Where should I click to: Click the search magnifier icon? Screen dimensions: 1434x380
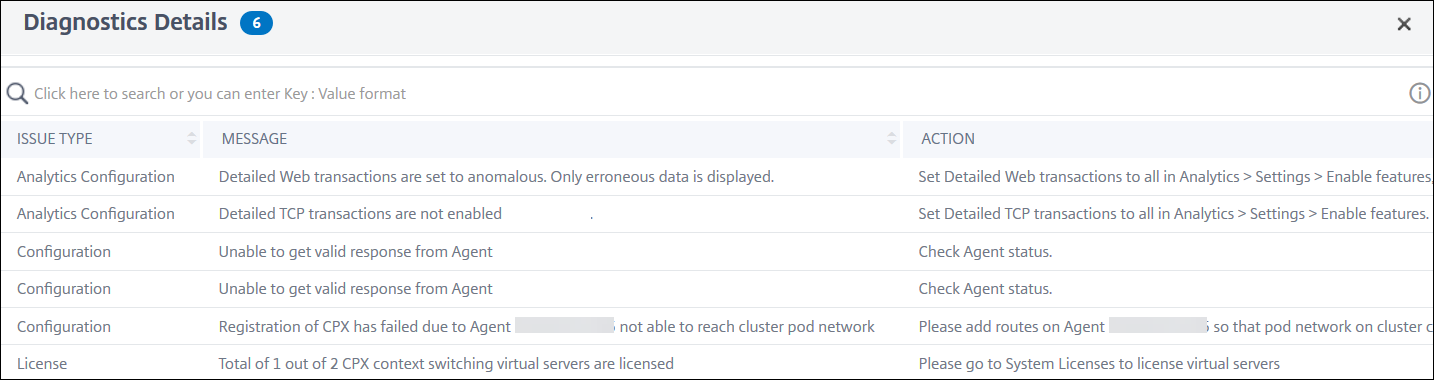(x=16, y=93)
